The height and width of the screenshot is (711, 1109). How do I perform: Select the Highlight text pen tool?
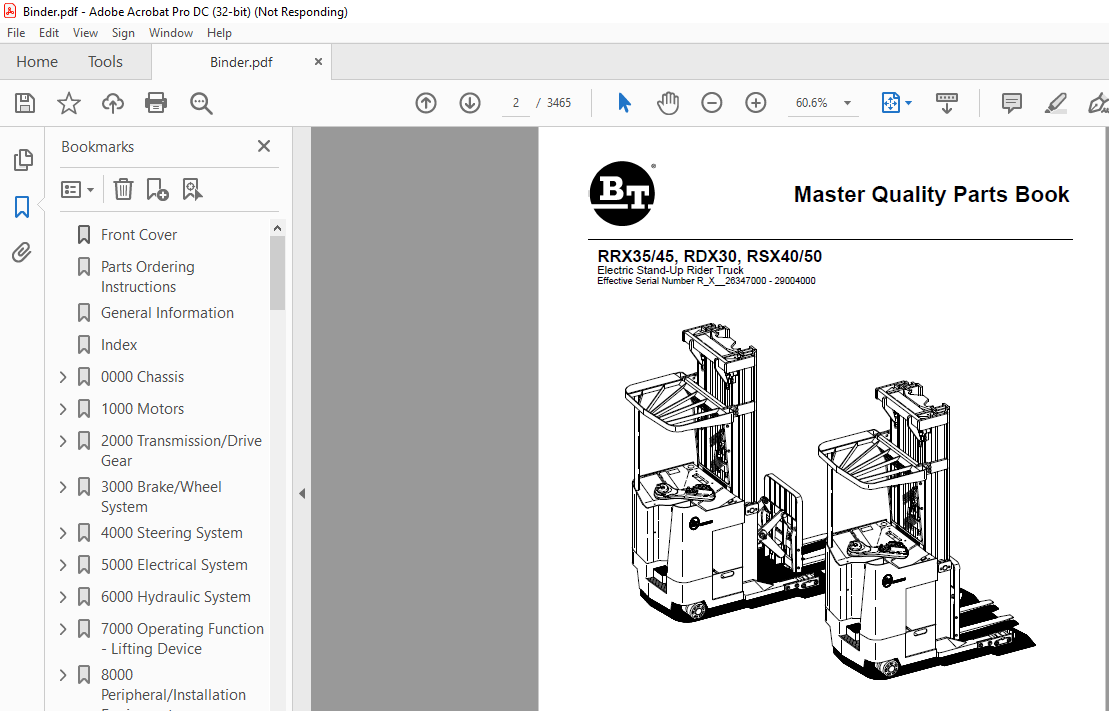point(1056,103)
